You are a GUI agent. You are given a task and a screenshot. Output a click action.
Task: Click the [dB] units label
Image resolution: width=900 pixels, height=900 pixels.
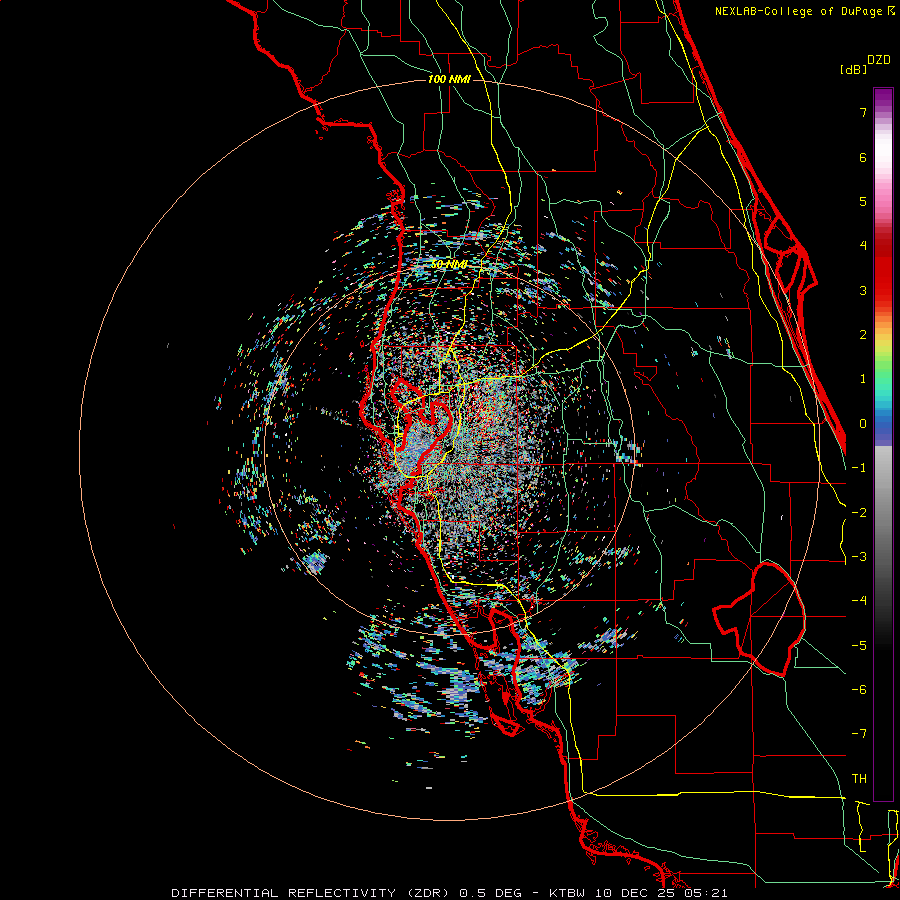pyautogui.click(x=853, y=69)
